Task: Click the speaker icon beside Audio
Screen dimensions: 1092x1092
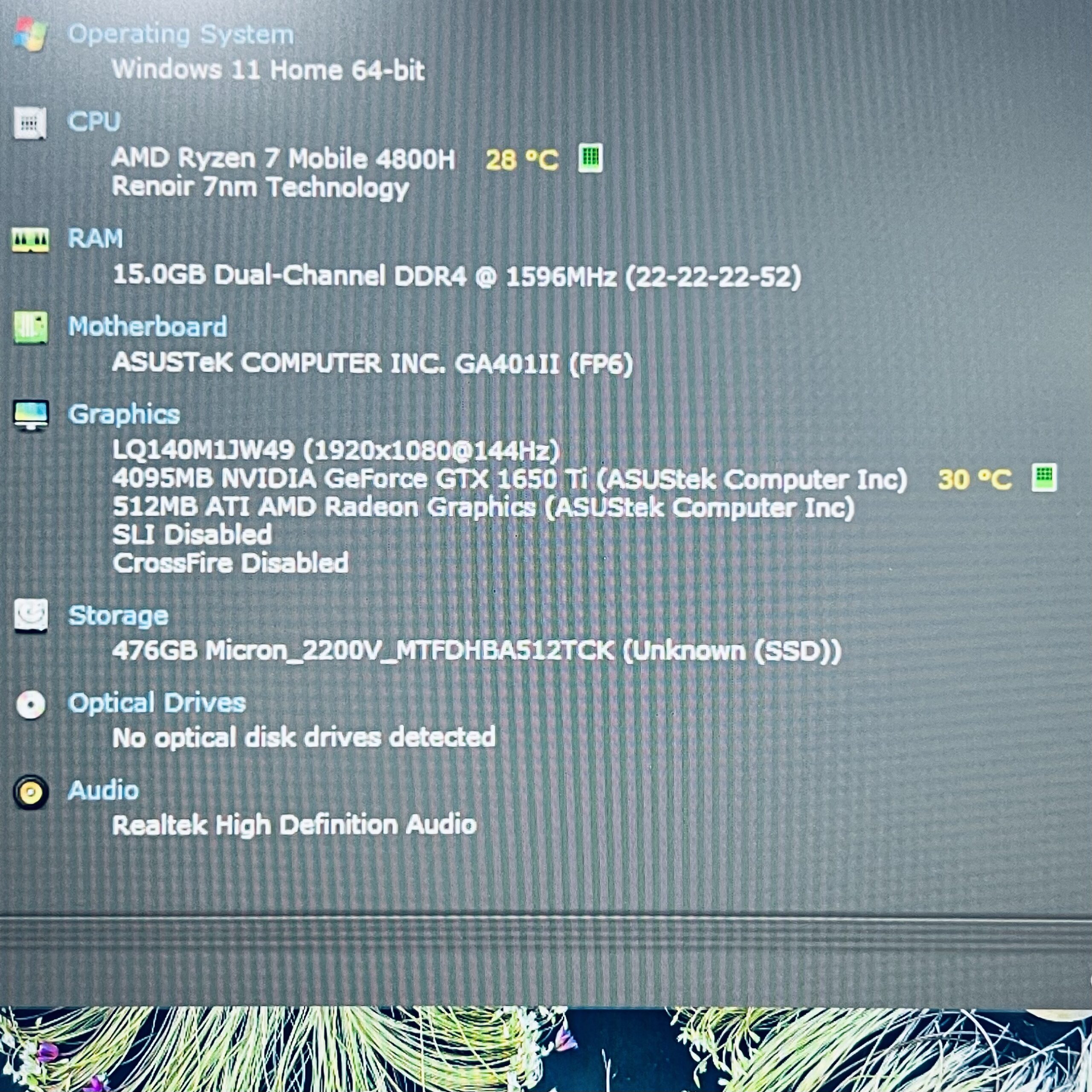Action: coord(31,793)
